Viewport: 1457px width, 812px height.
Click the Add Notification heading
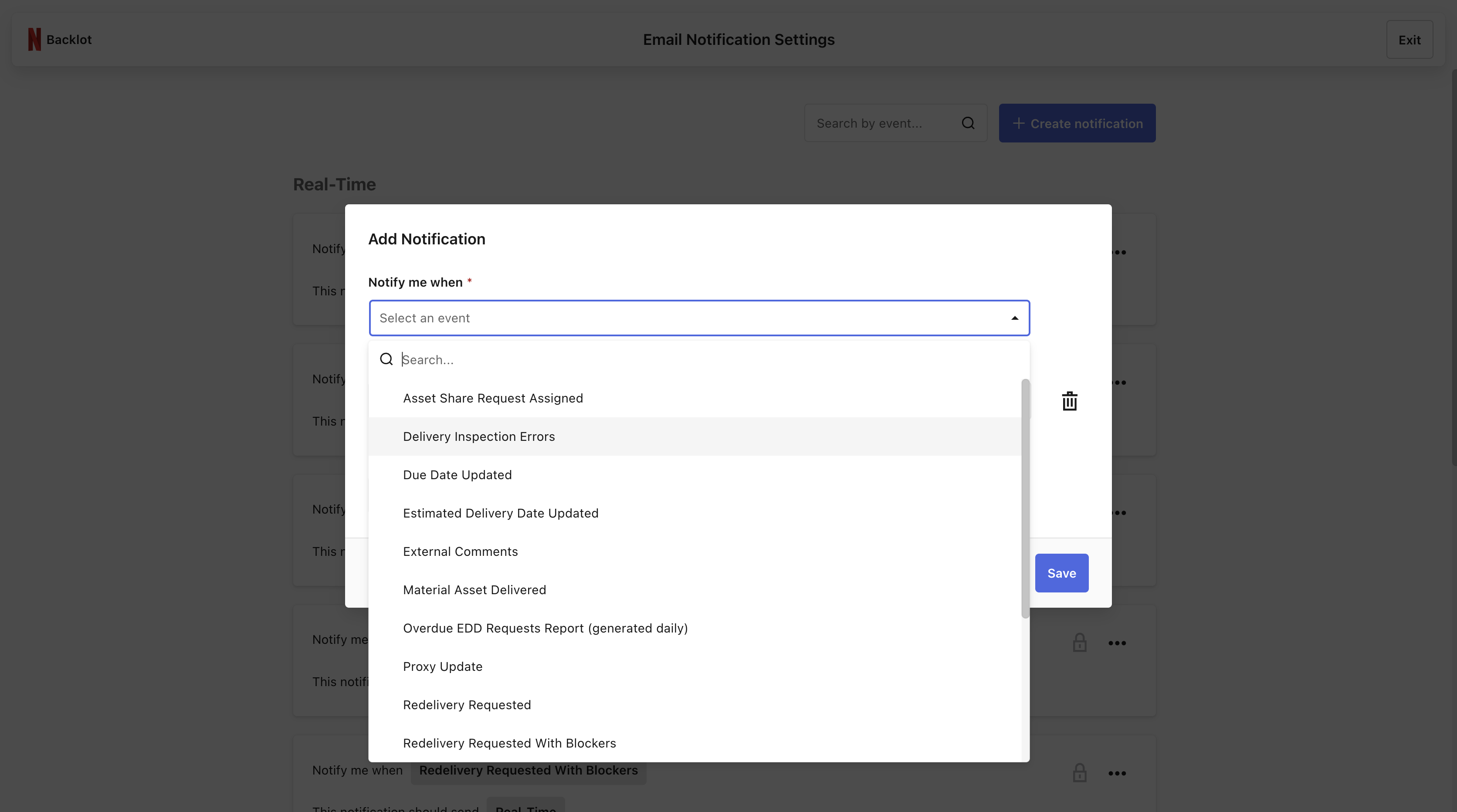coord(427,239)
